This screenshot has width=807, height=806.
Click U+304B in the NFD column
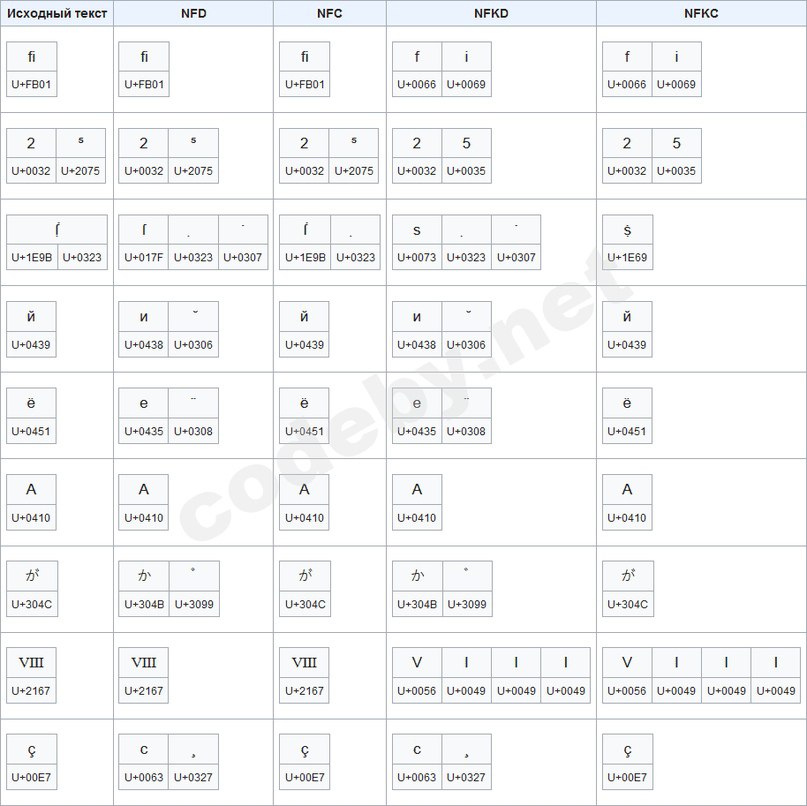144,604
